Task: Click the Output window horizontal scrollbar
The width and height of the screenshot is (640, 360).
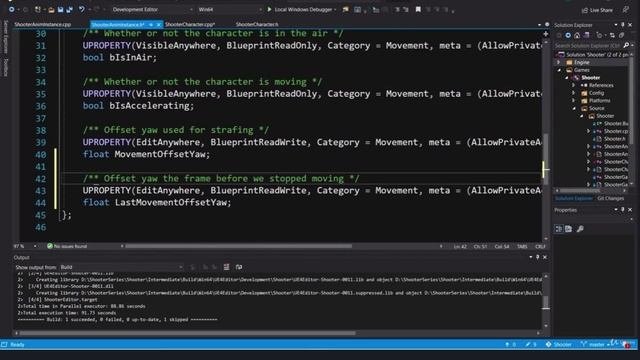Action: 188,333
